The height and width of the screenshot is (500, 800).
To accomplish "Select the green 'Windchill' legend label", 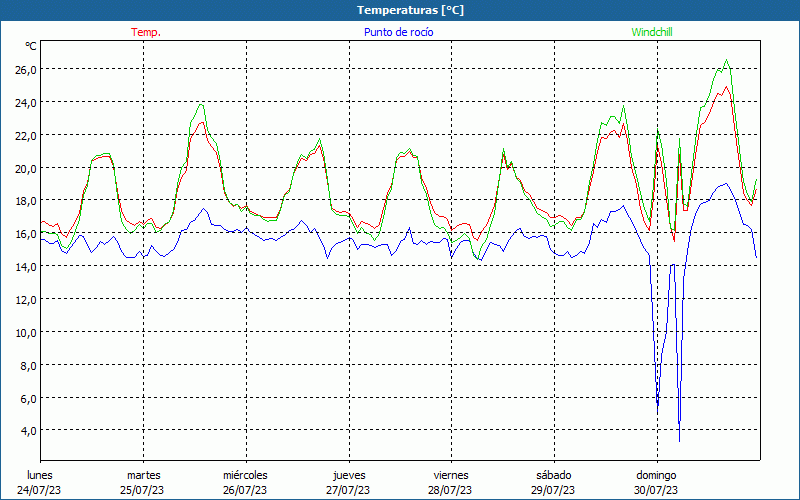I will (652, 32).
